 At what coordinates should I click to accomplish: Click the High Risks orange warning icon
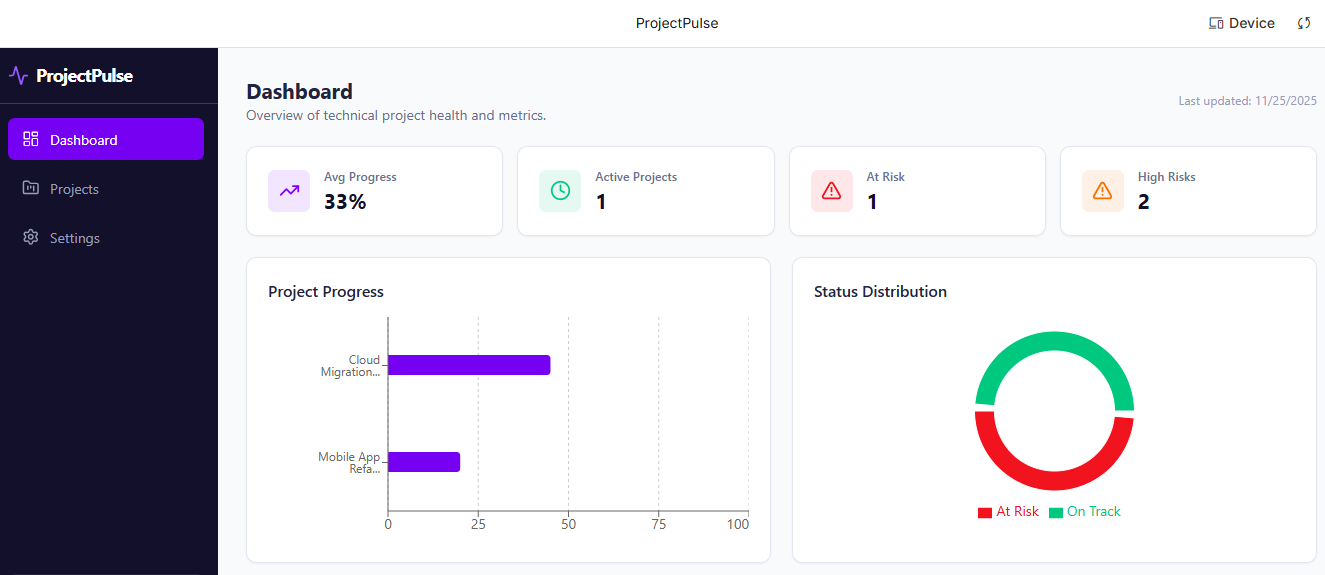tap(1103, 191)
